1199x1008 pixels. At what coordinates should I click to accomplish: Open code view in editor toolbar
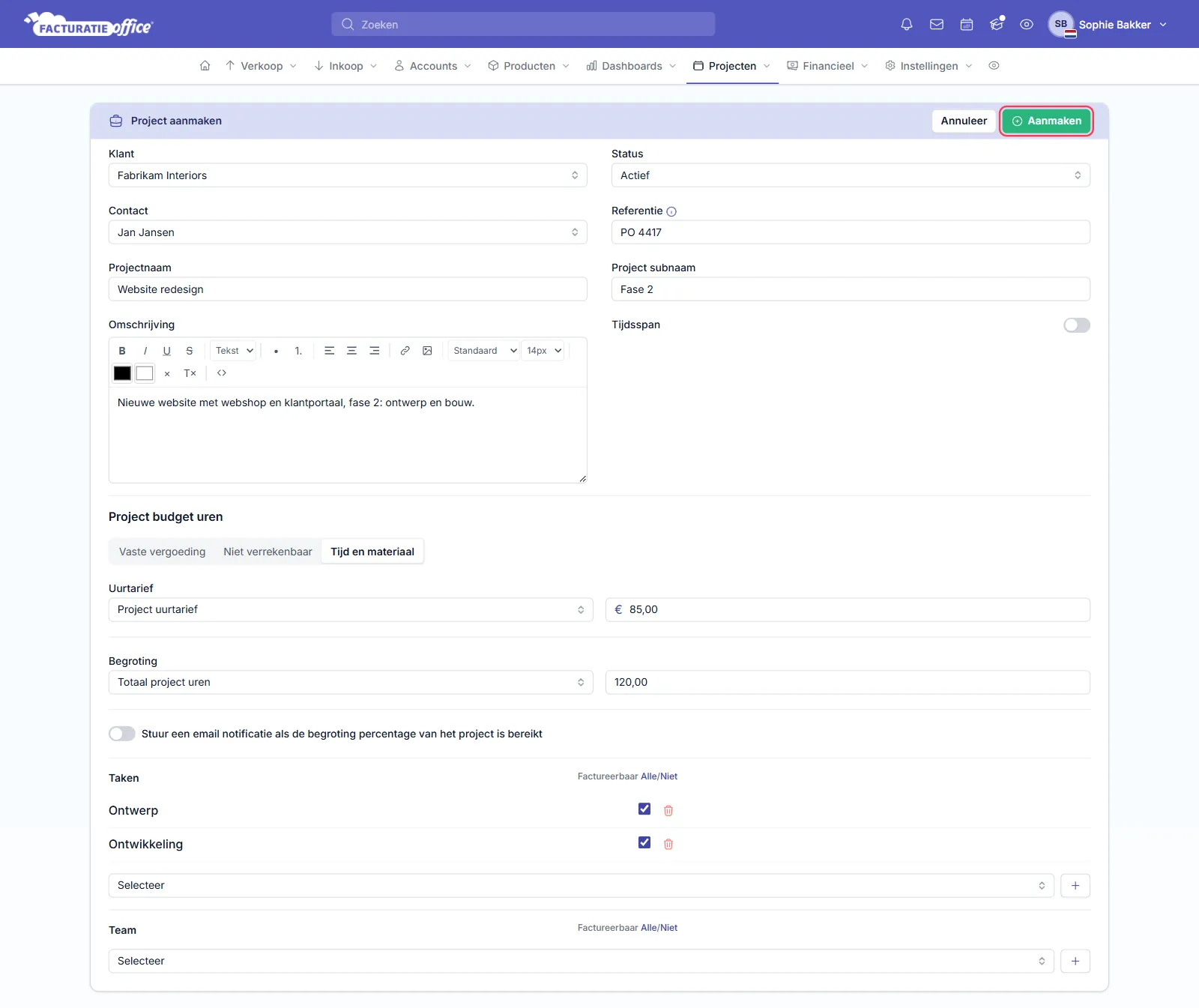coord(222,373)
